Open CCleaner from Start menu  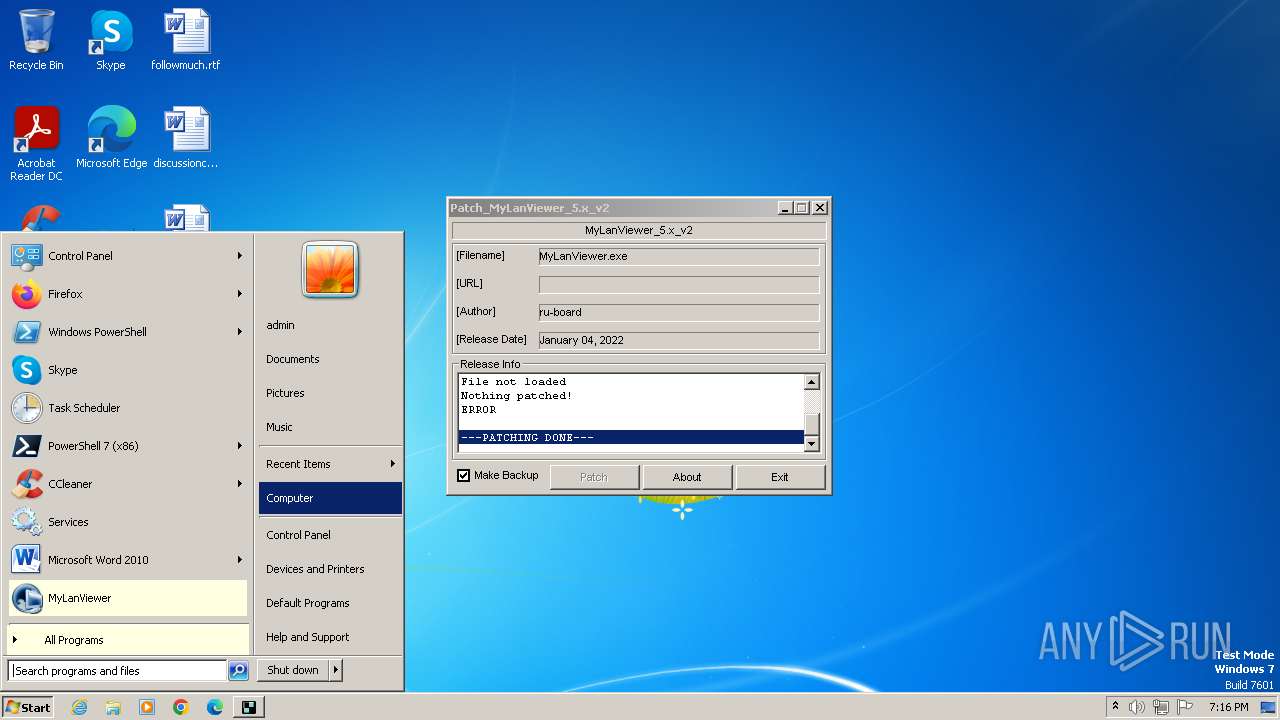click(127, 484)
